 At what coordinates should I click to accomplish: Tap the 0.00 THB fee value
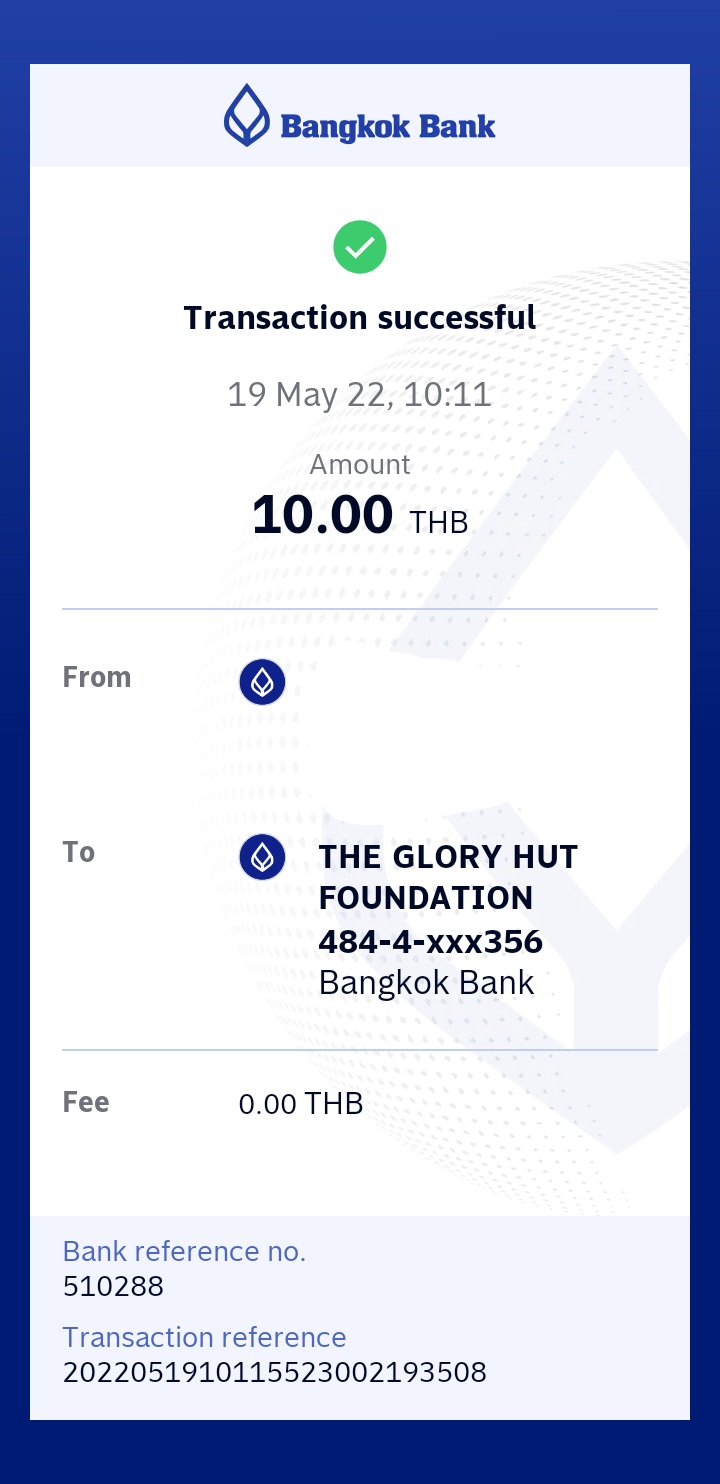tap(301, 1104)
